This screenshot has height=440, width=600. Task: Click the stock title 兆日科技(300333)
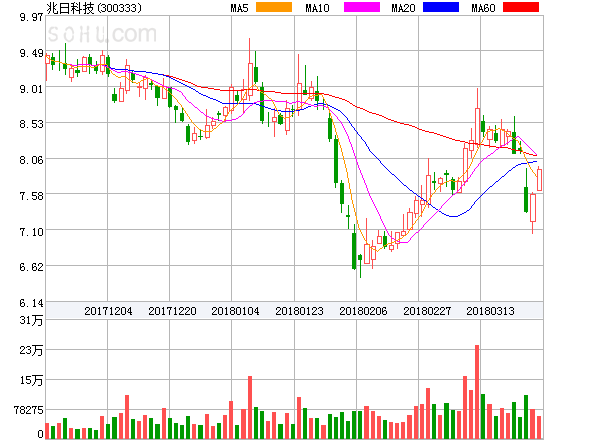tap(94, 8)
